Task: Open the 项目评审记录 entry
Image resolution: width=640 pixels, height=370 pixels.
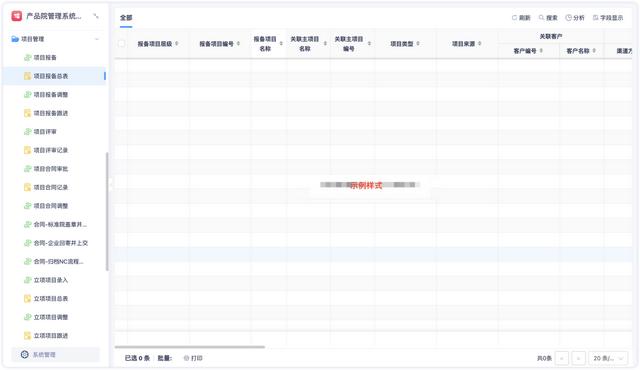Action: pyautogui.click(x=51, y=150)
